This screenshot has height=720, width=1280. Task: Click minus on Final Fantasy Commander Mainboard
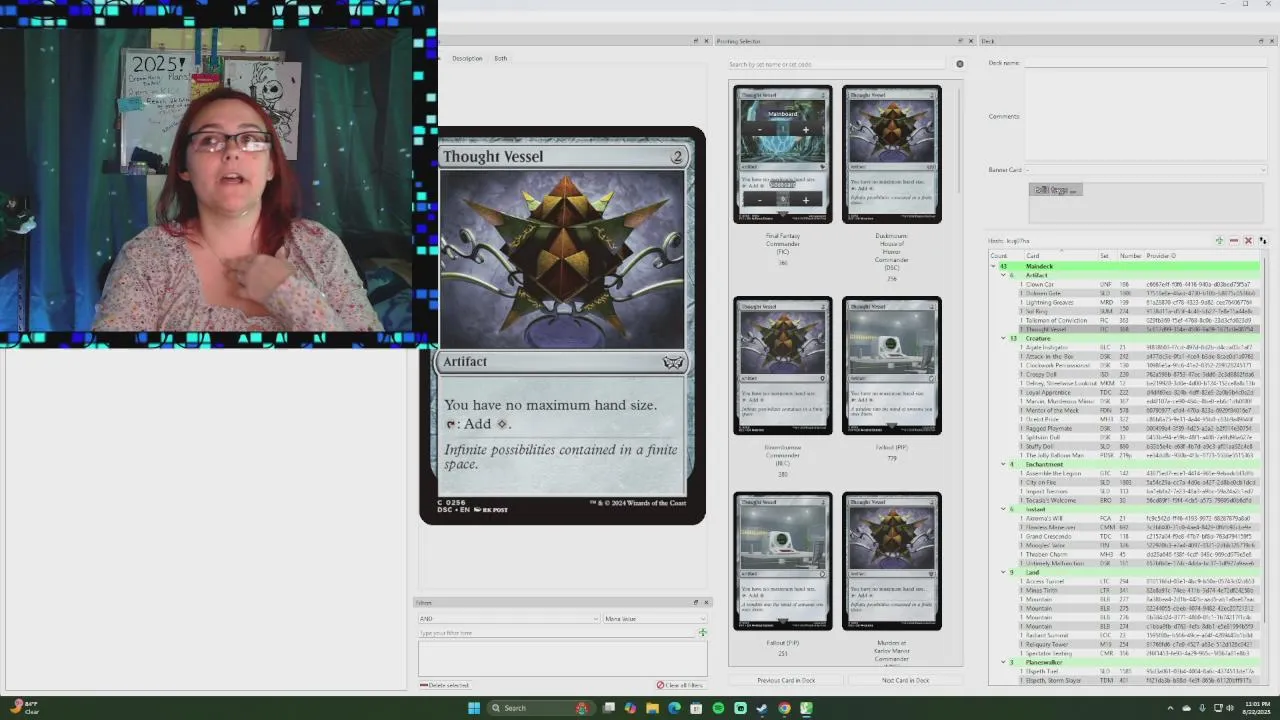coord(759,130)
